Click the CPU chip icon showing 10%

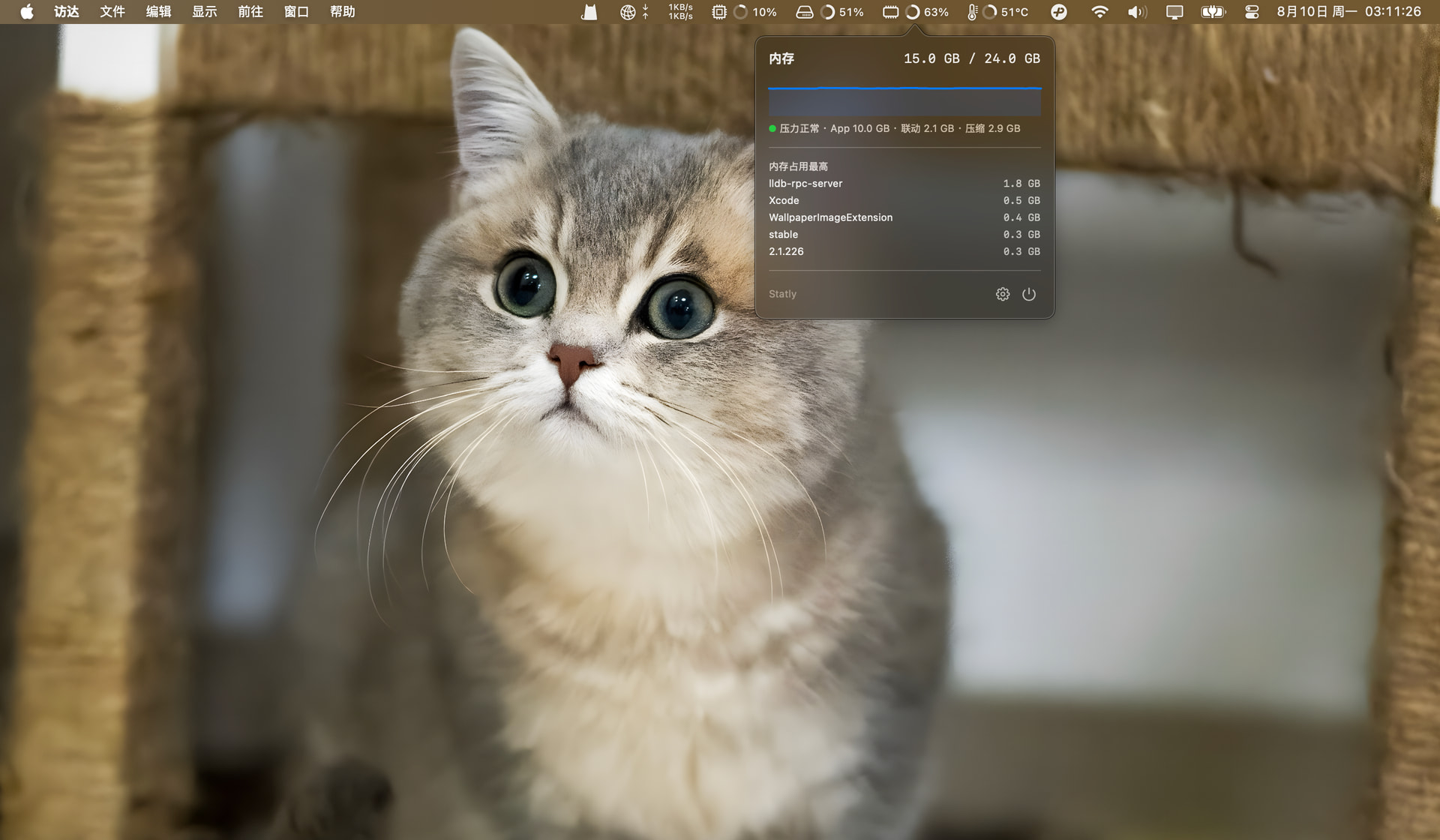coord(718,12)
